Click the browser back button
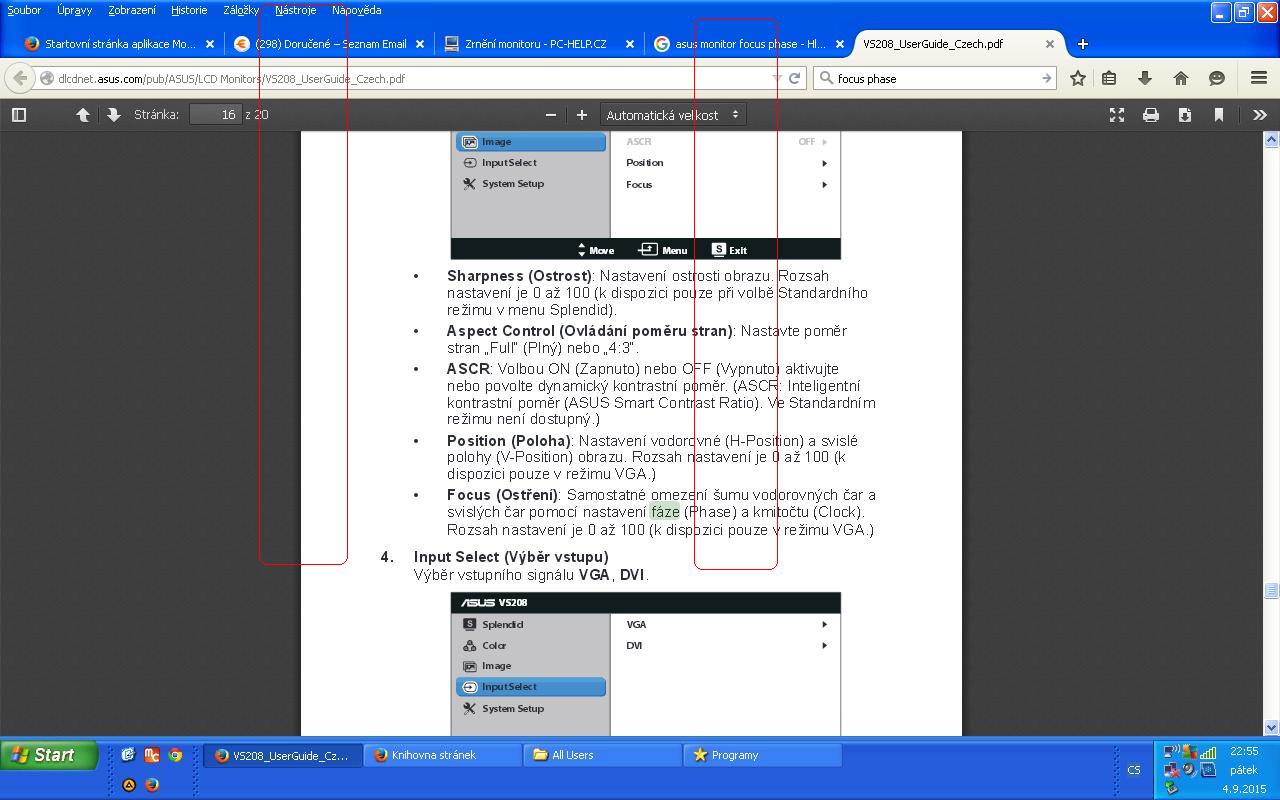1280x800 pixels. [20, 78]
